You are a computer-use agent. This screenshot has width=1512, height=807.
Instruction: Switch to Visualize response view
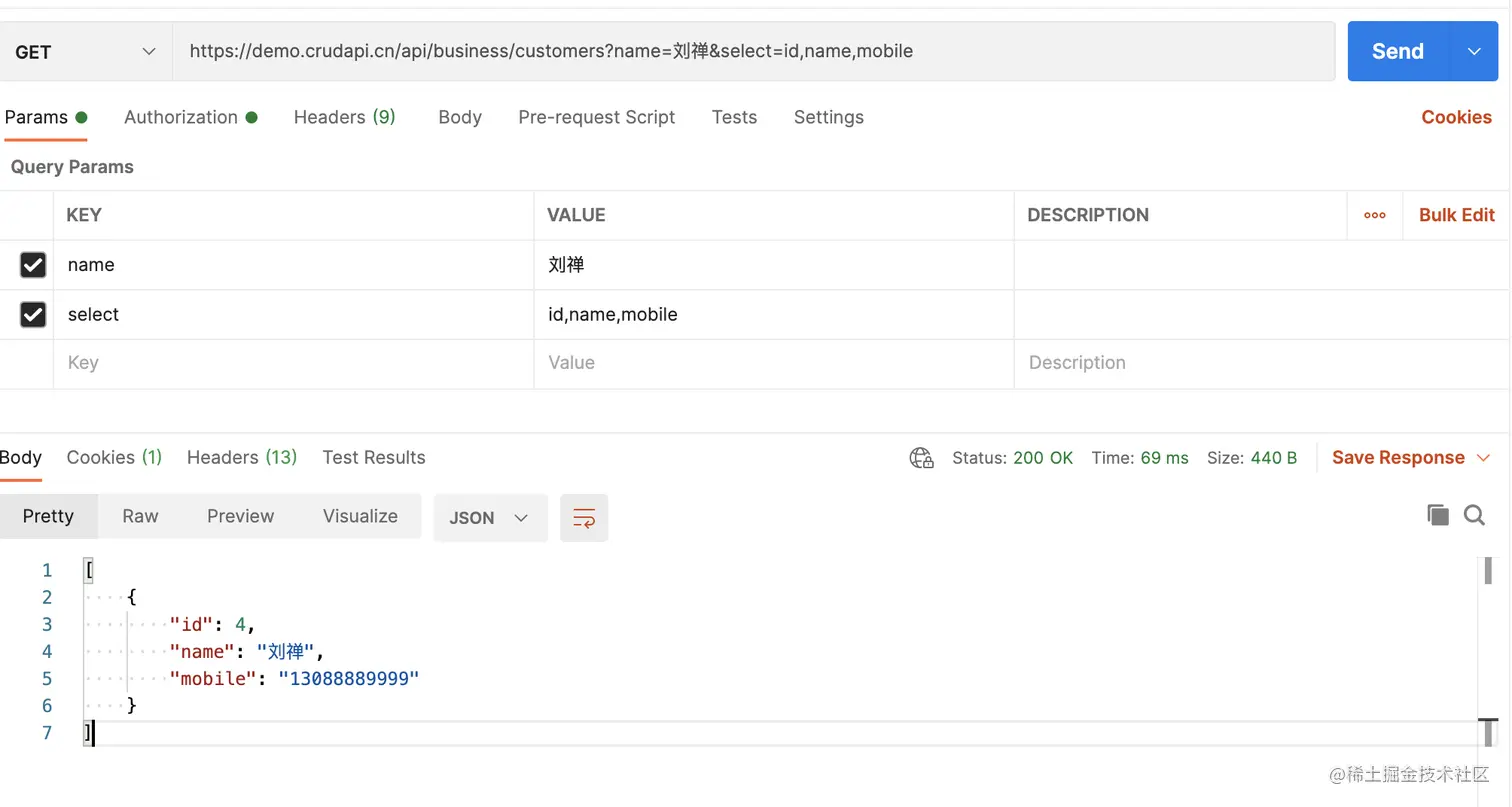click(x=360, y=516)
